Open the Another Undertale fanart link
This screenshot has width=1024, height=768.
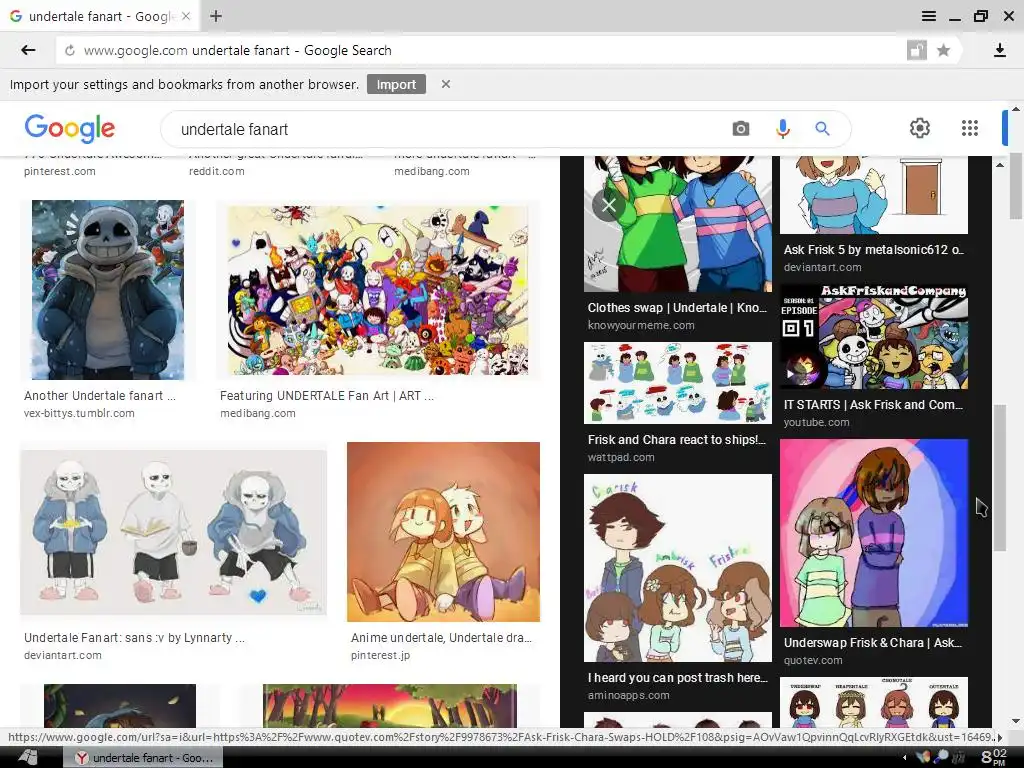tap(99, 396)
